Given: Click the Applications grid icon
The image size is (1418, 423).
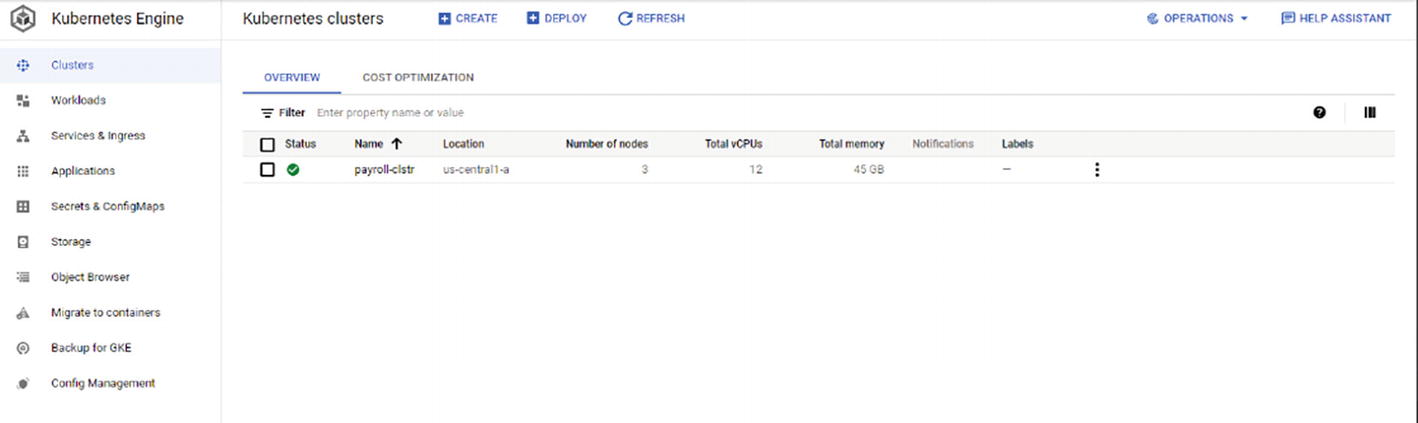Looking at the screenshot, I should 24,171.
